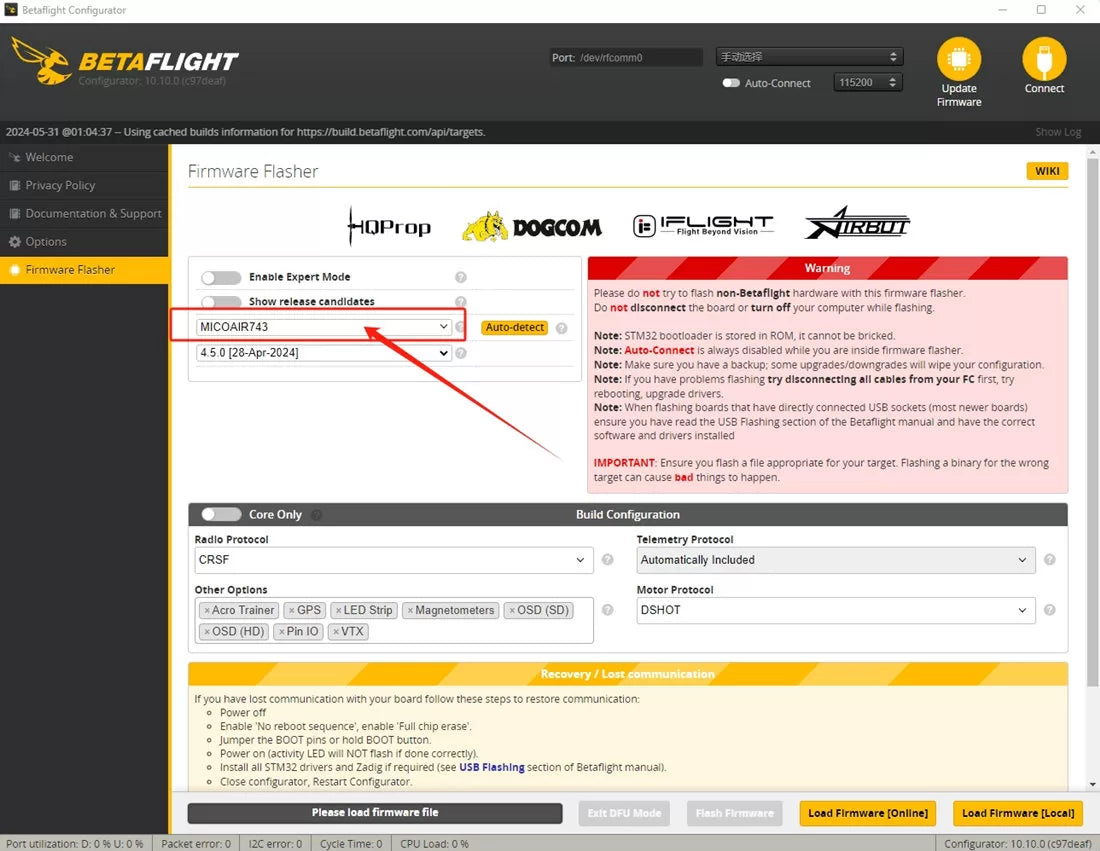Click the Port /dev/rfcomm0 field
1100x851 pixels.
(640, 58)
